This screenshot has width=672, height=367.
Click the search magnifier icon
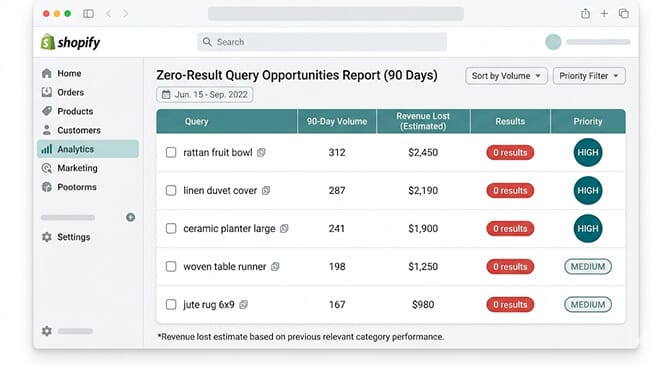(x=207, y=42)
